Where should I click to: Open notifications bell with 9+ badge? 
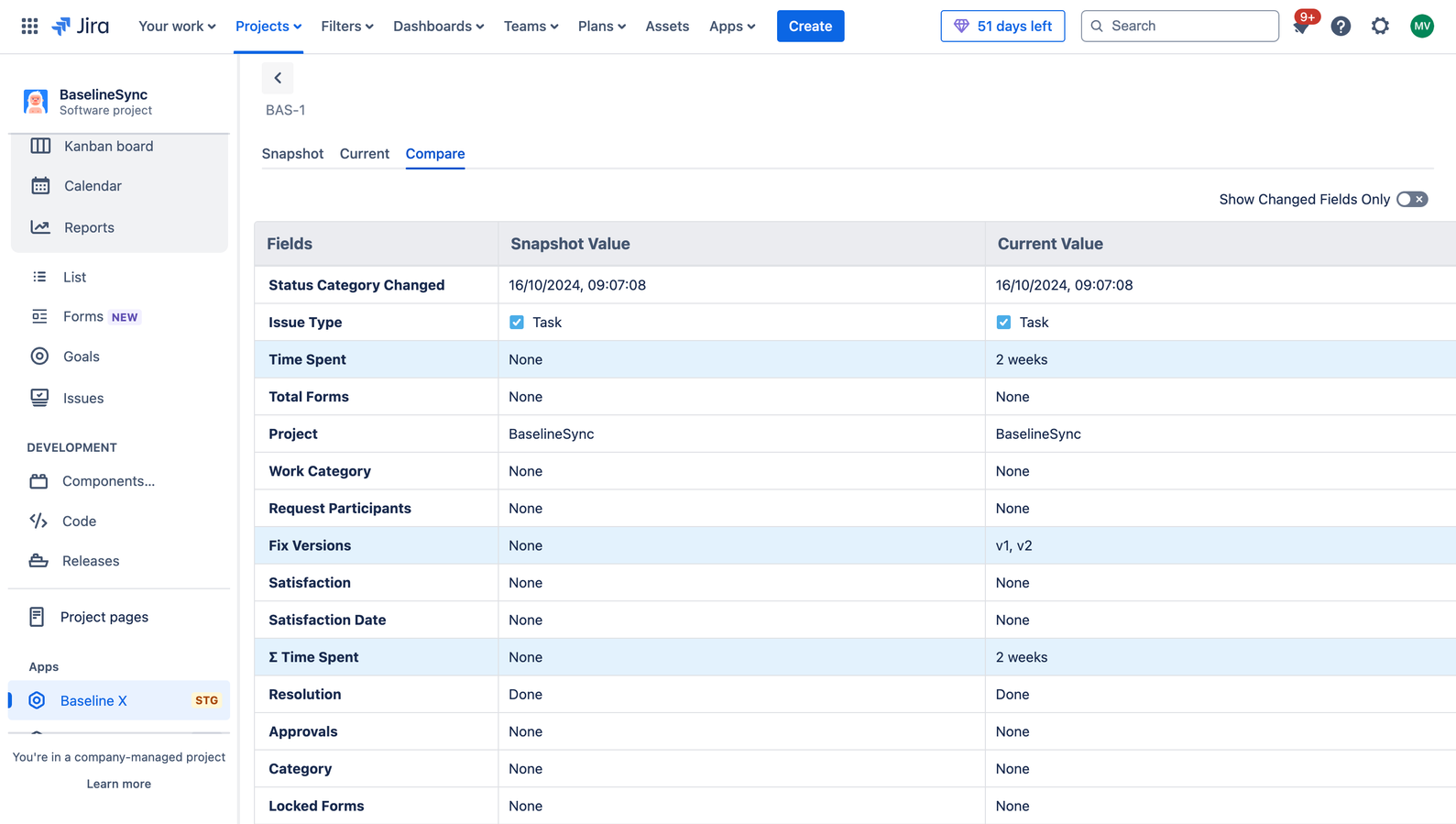coord(1301,26)
